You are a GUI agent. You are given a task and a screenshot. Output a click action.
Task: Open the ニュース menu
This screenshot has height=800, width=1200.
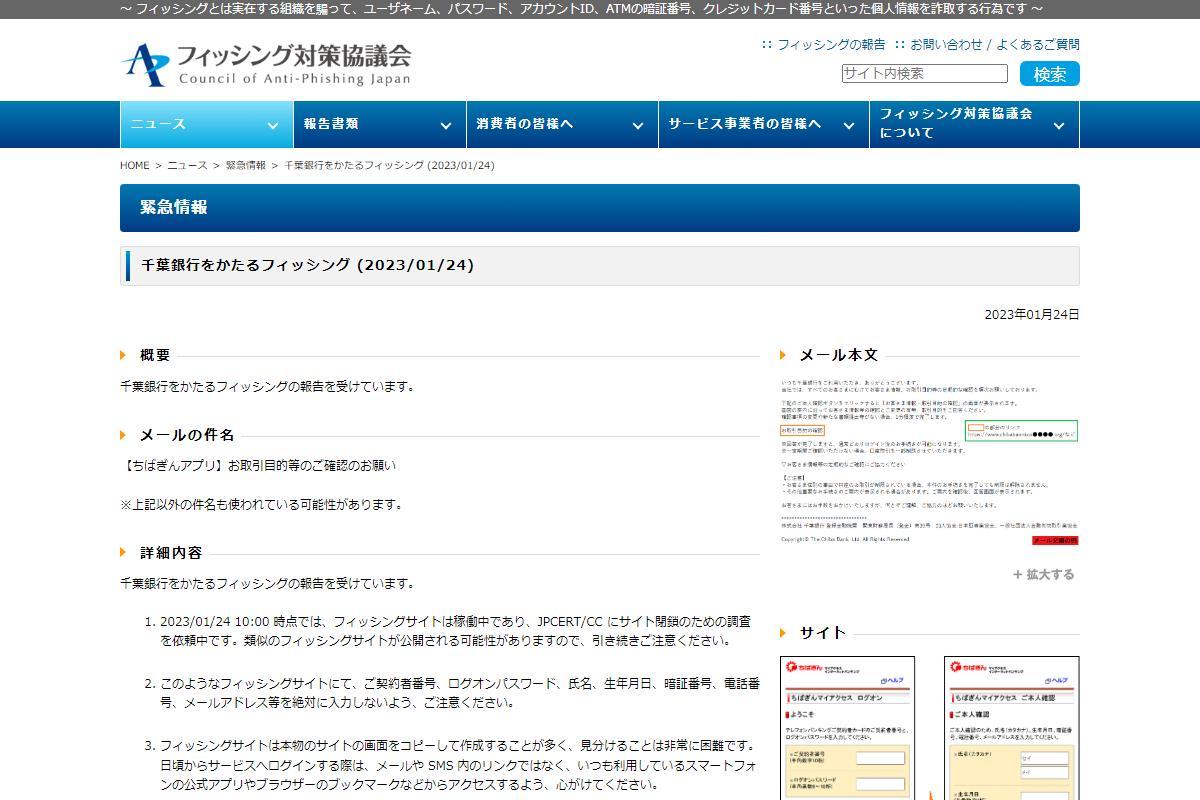[x=206, y=124]
